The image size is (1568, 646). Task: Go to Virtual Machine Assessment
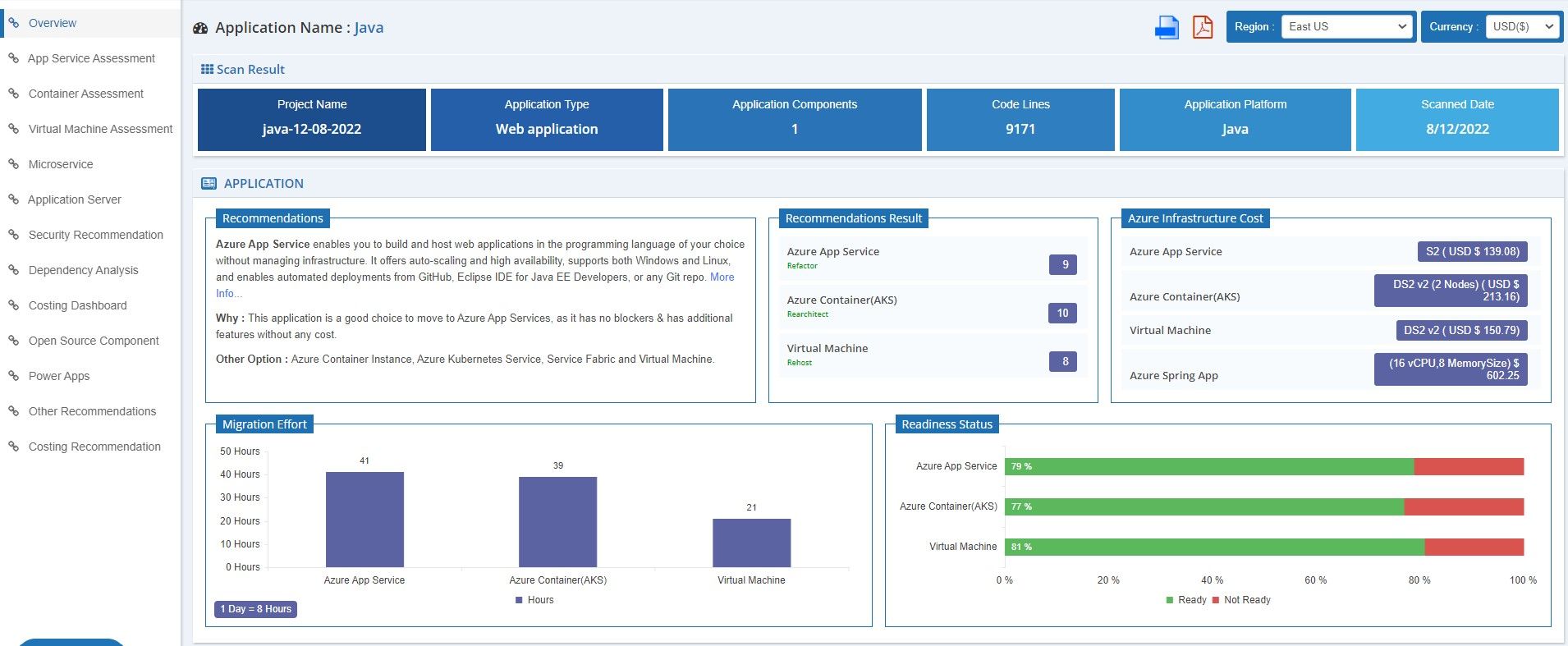(100, 129)
